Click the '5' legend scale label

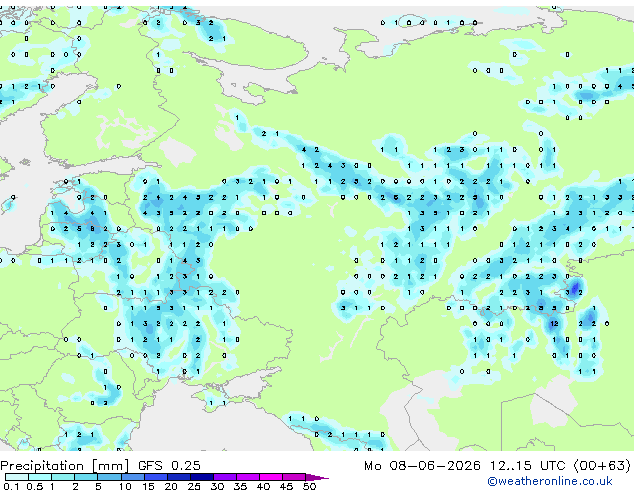point(98,486)
